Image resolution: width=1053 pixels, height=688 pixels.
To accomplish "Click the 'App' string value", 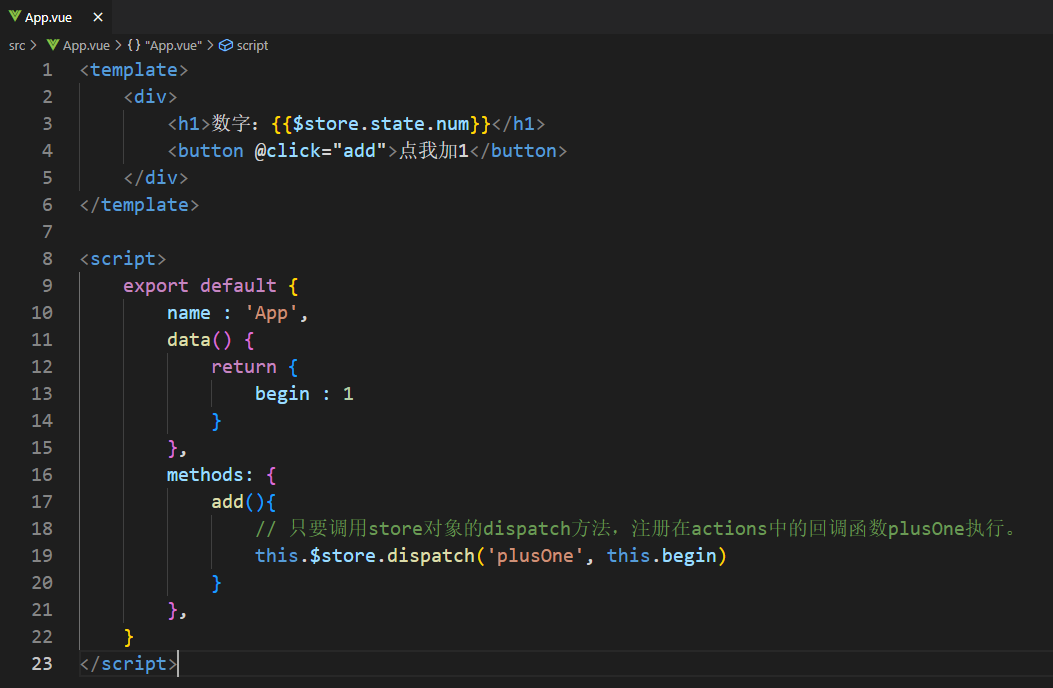I will coord(271,313).
